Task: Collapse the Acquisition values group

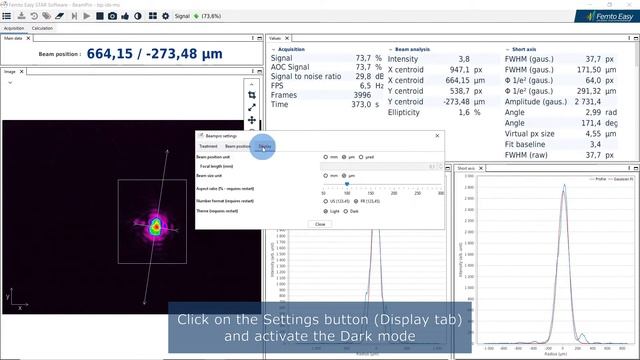Action: [x=273, y=49]
